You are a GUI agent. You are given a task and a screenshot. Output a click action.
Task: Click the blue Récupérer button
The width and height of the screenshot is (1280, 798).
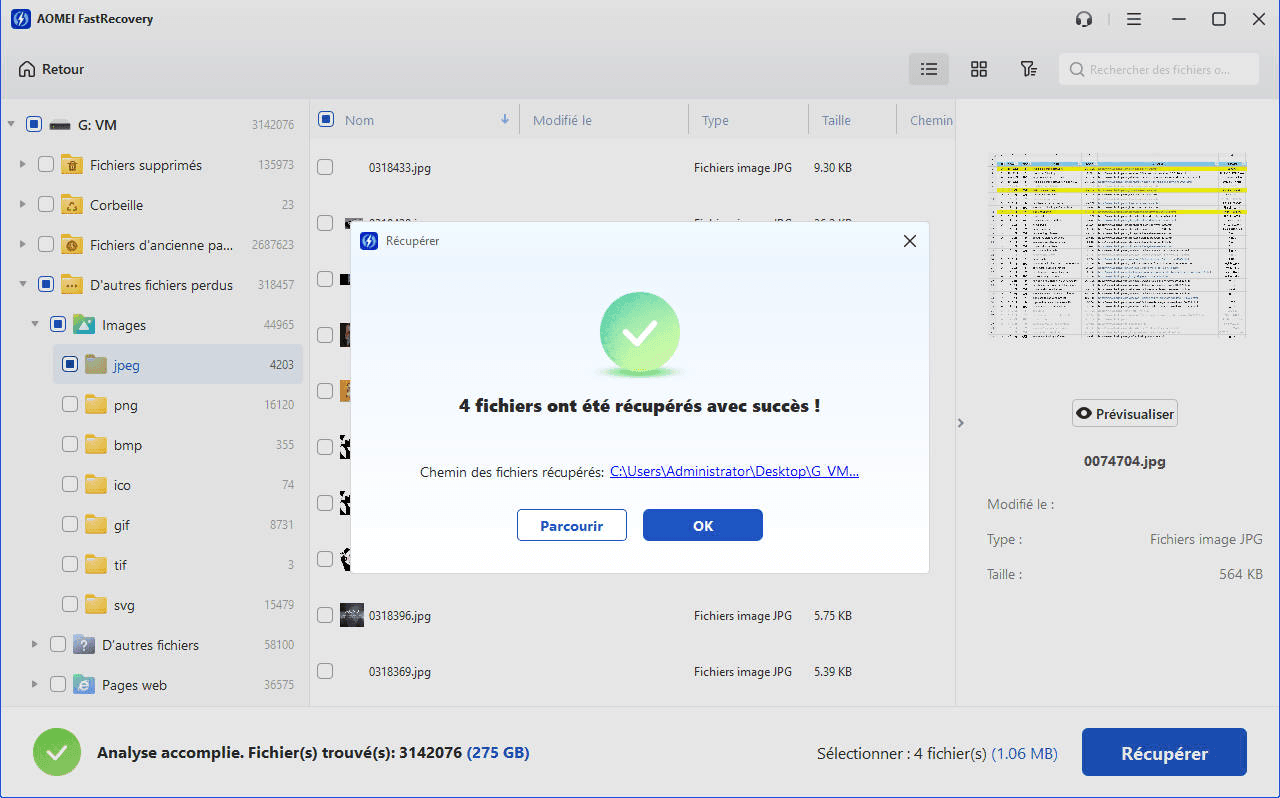1164,753
